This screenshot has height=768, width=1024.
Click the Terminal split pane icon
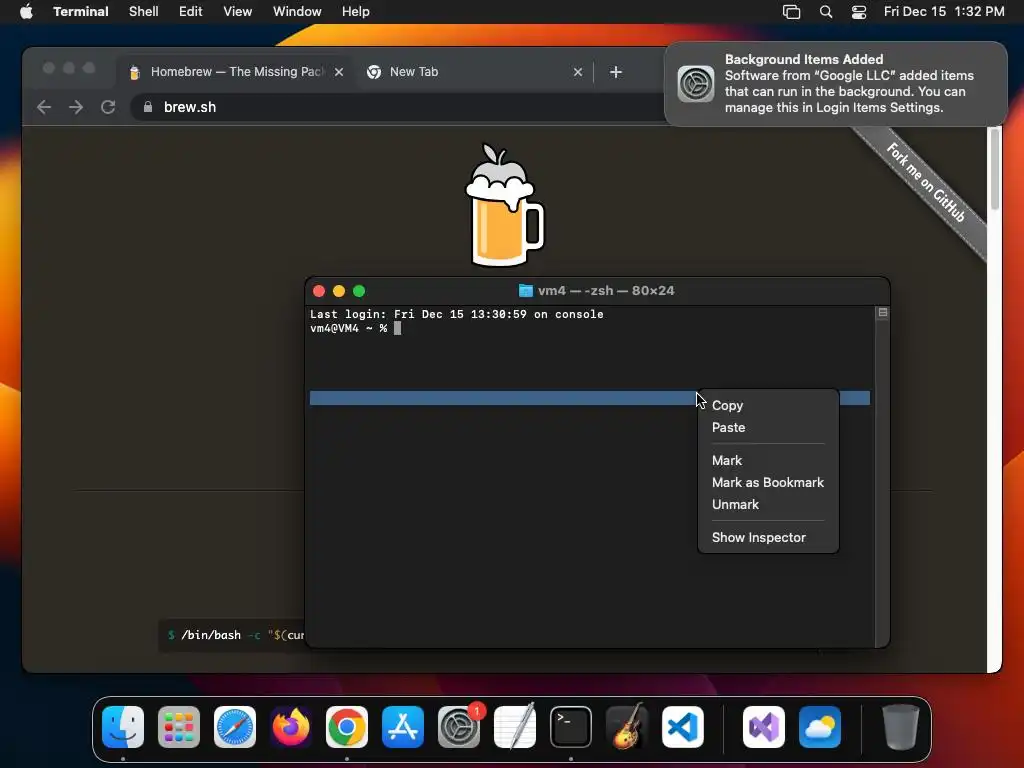tap(882, 313)
